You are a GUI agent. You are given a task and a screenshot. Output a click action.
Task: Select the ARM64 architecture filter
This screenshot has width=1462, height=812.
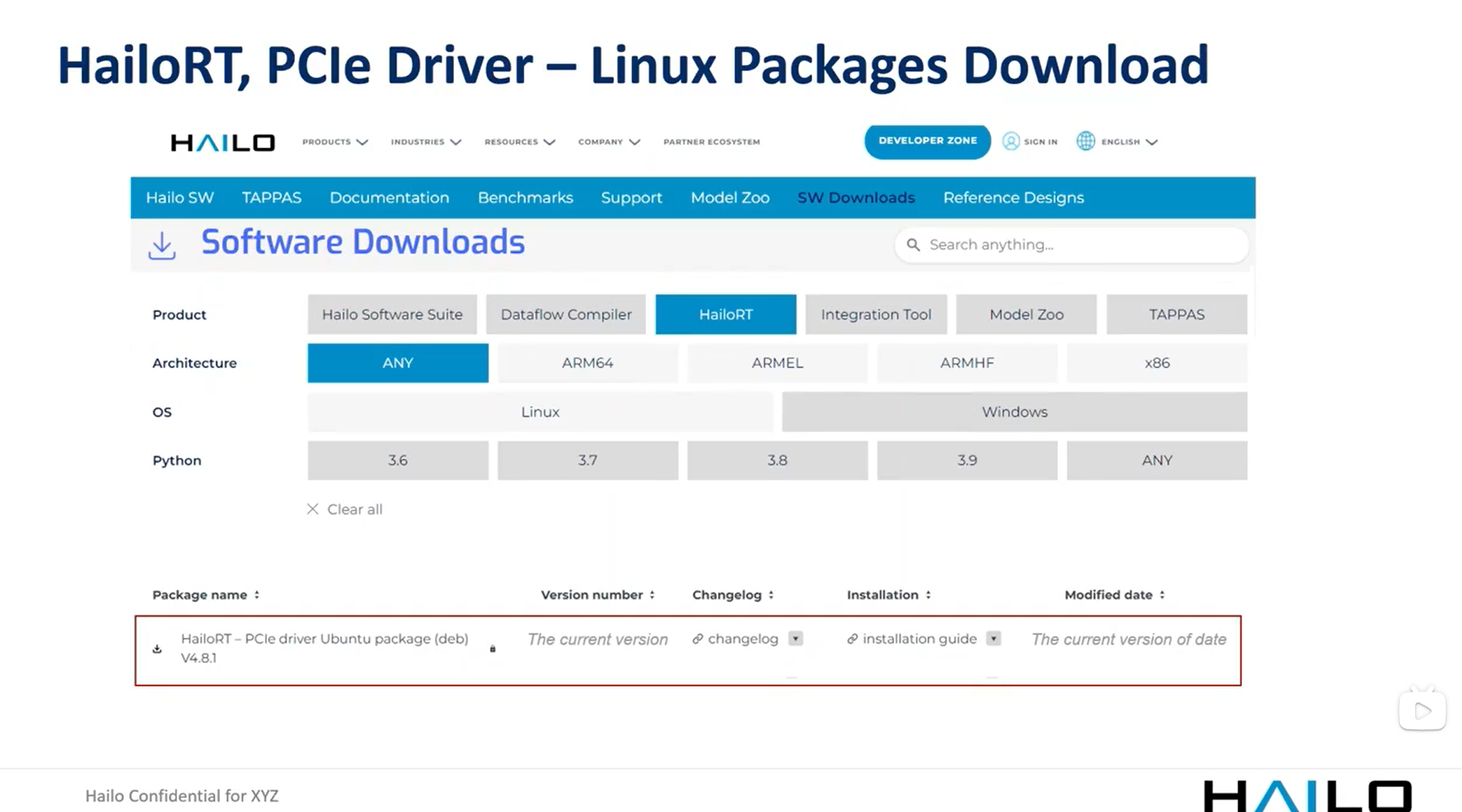pyautogui.click(x=587, y=363)
